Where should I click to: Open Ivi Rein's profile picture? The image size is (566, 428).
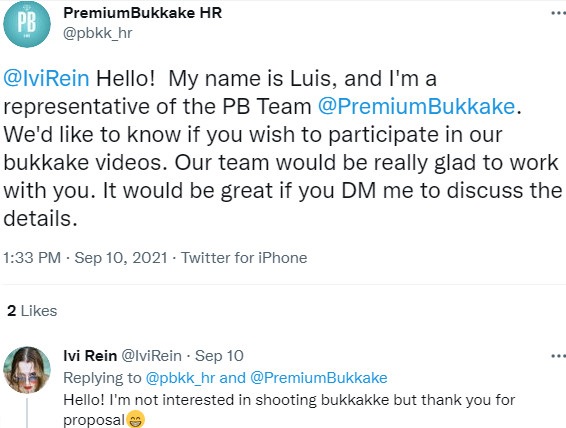coord(27,370)
